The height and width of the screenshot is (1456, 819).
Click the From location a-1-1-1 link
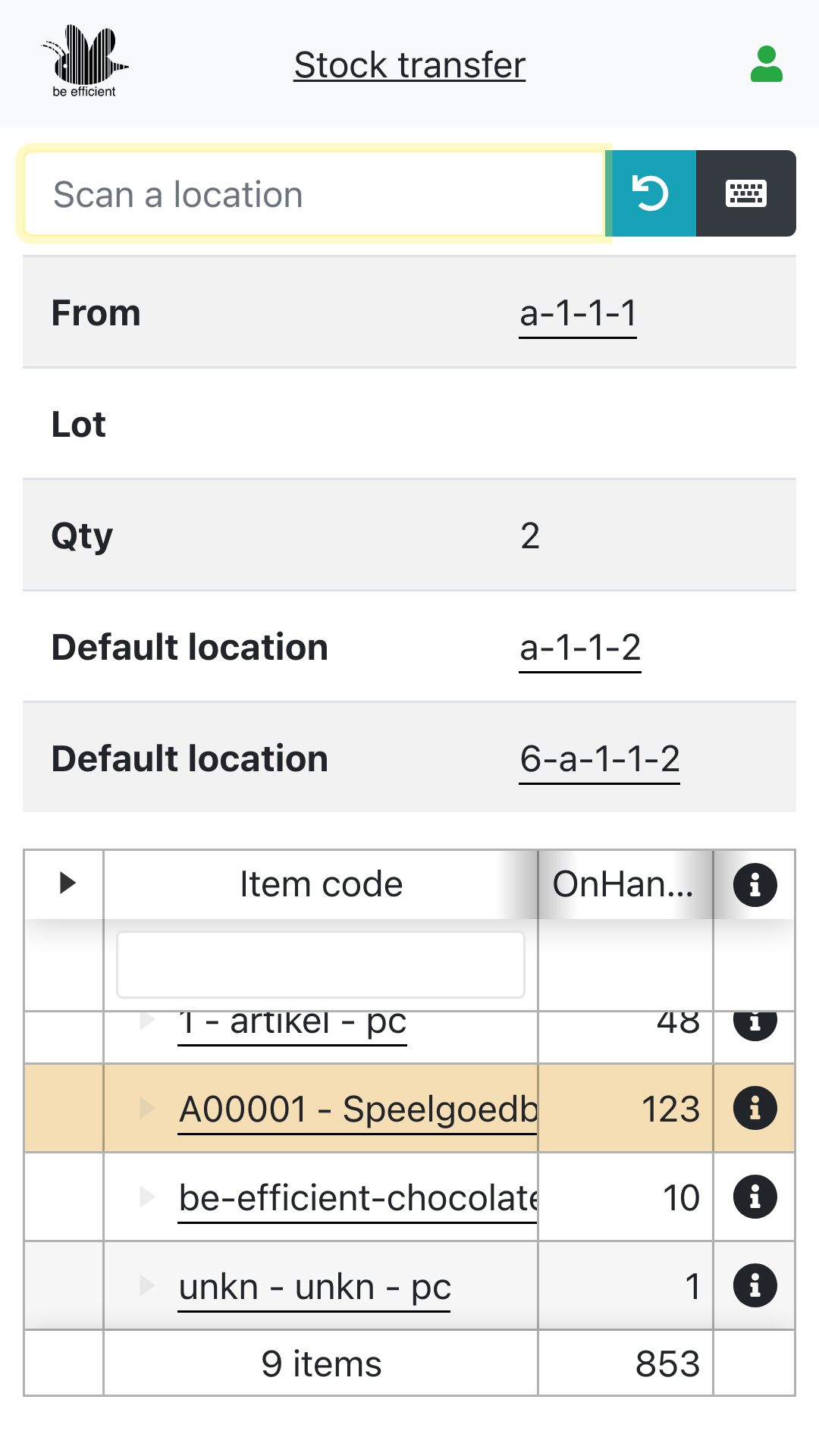pyautogui.click(x=578, y=313)
